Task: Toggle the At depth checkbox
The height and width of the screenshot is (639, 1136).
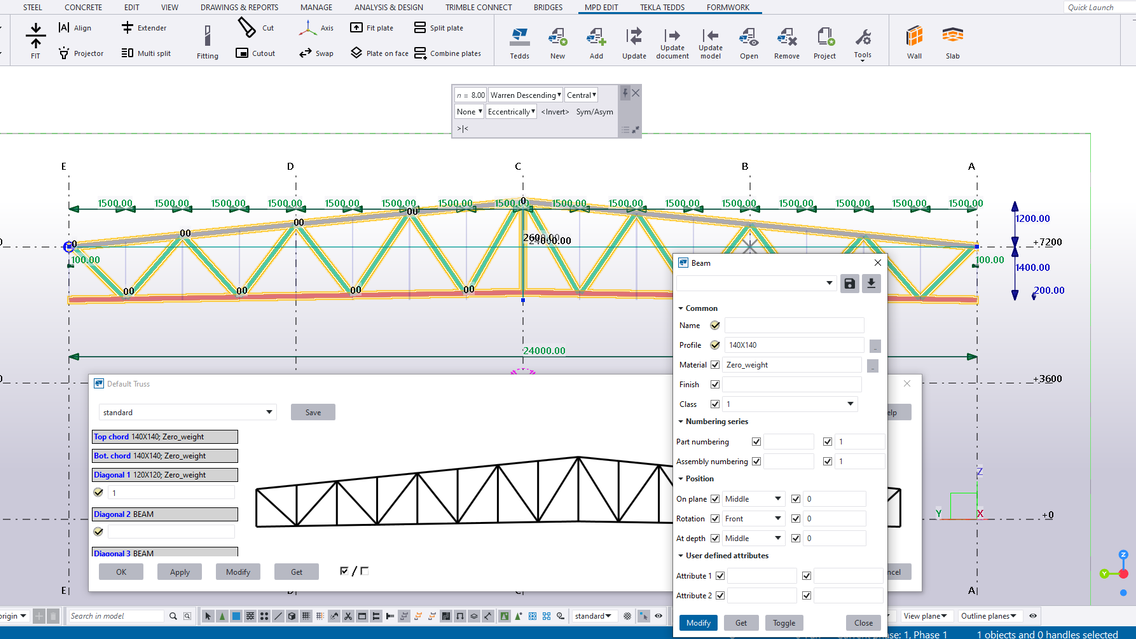Action: 715,538
